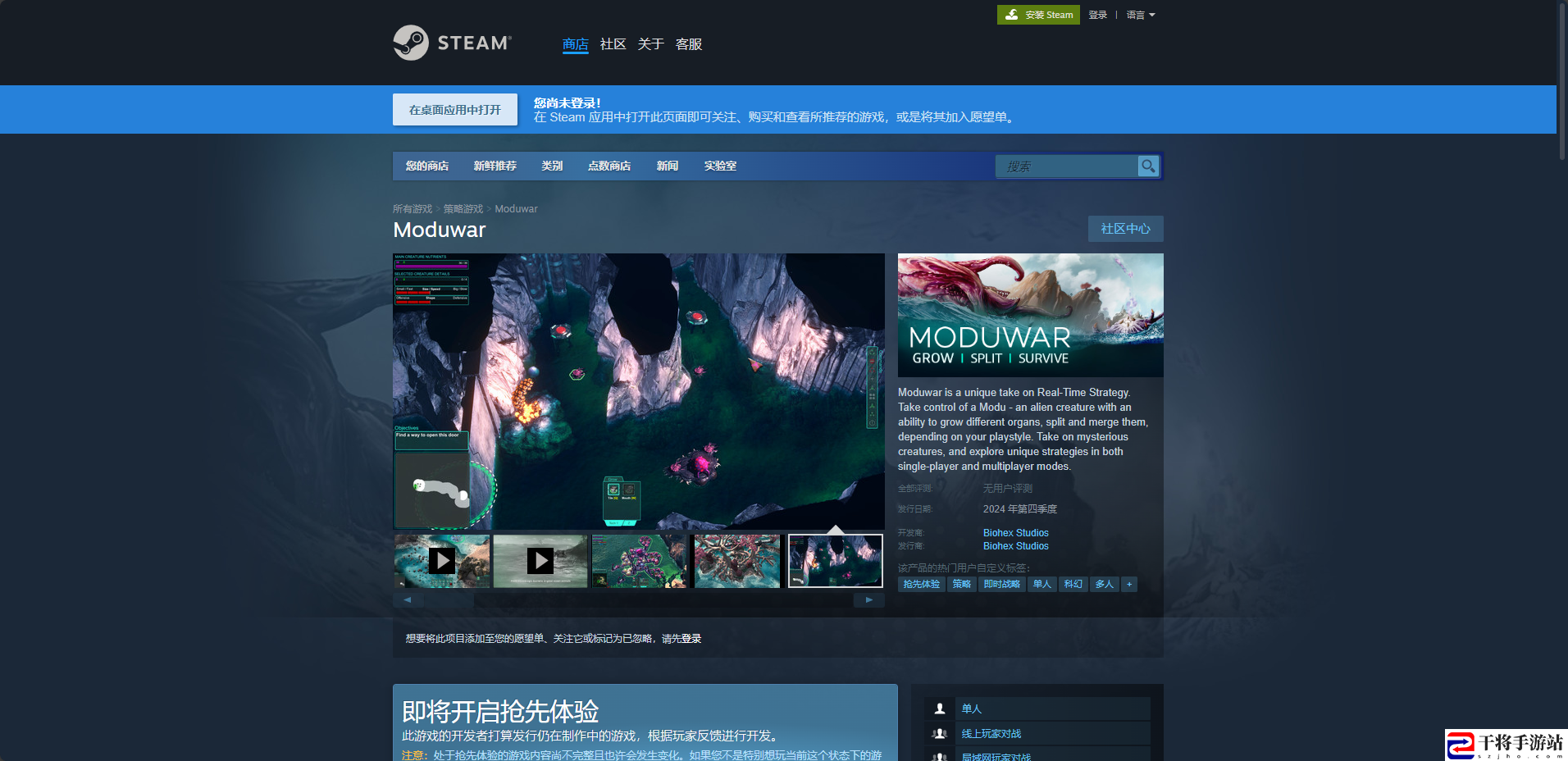Click the left arrow of thumbnail strip
Image resolution: width=1568 pixels, height=761 pixels.
coord(408,600)
